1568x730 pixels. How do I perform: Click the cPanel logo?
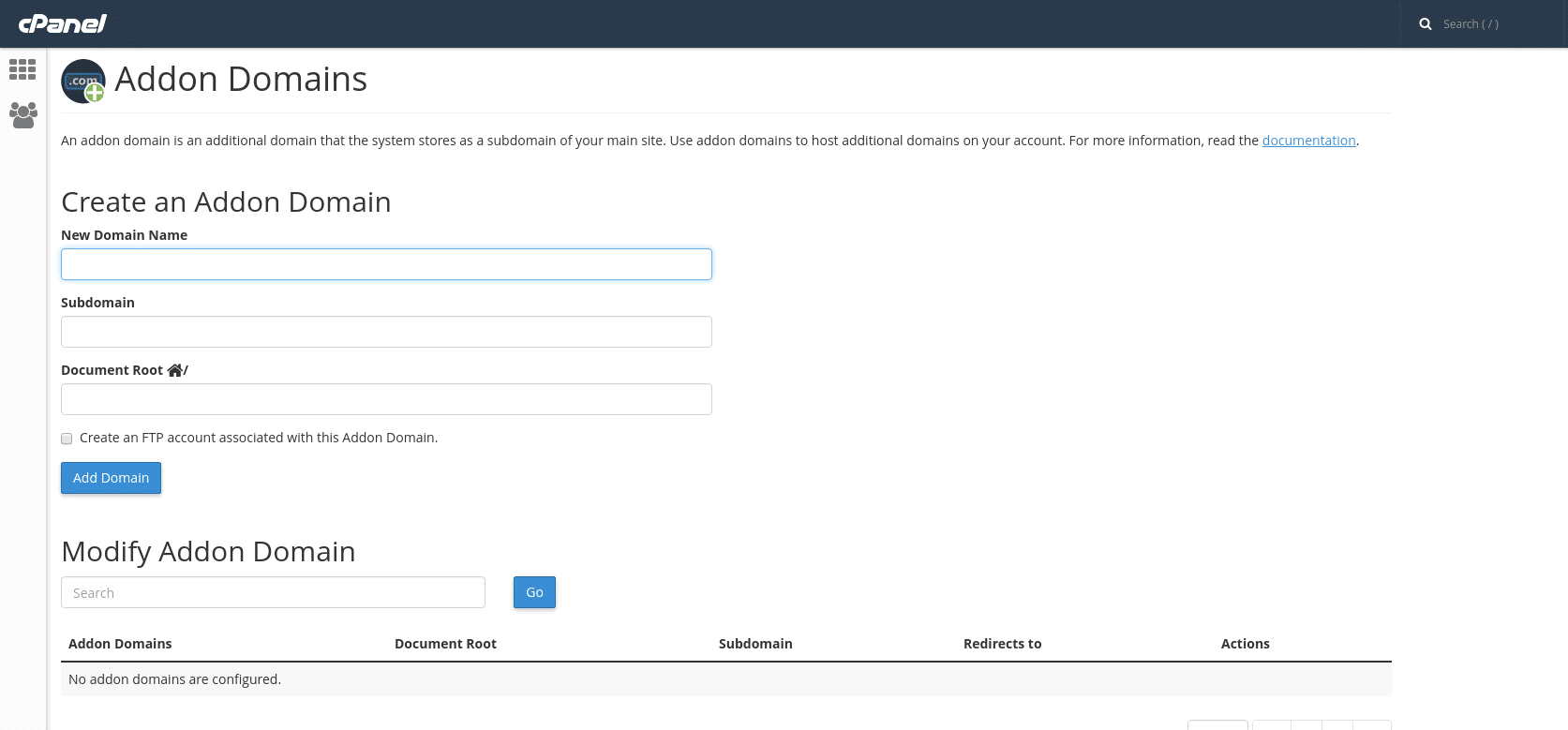[62, 23]
